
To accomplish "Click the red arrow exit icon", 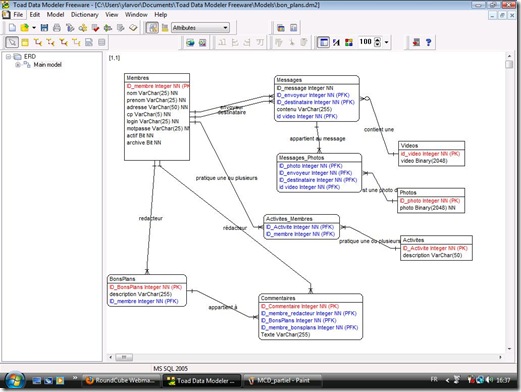I will point(416,42).
